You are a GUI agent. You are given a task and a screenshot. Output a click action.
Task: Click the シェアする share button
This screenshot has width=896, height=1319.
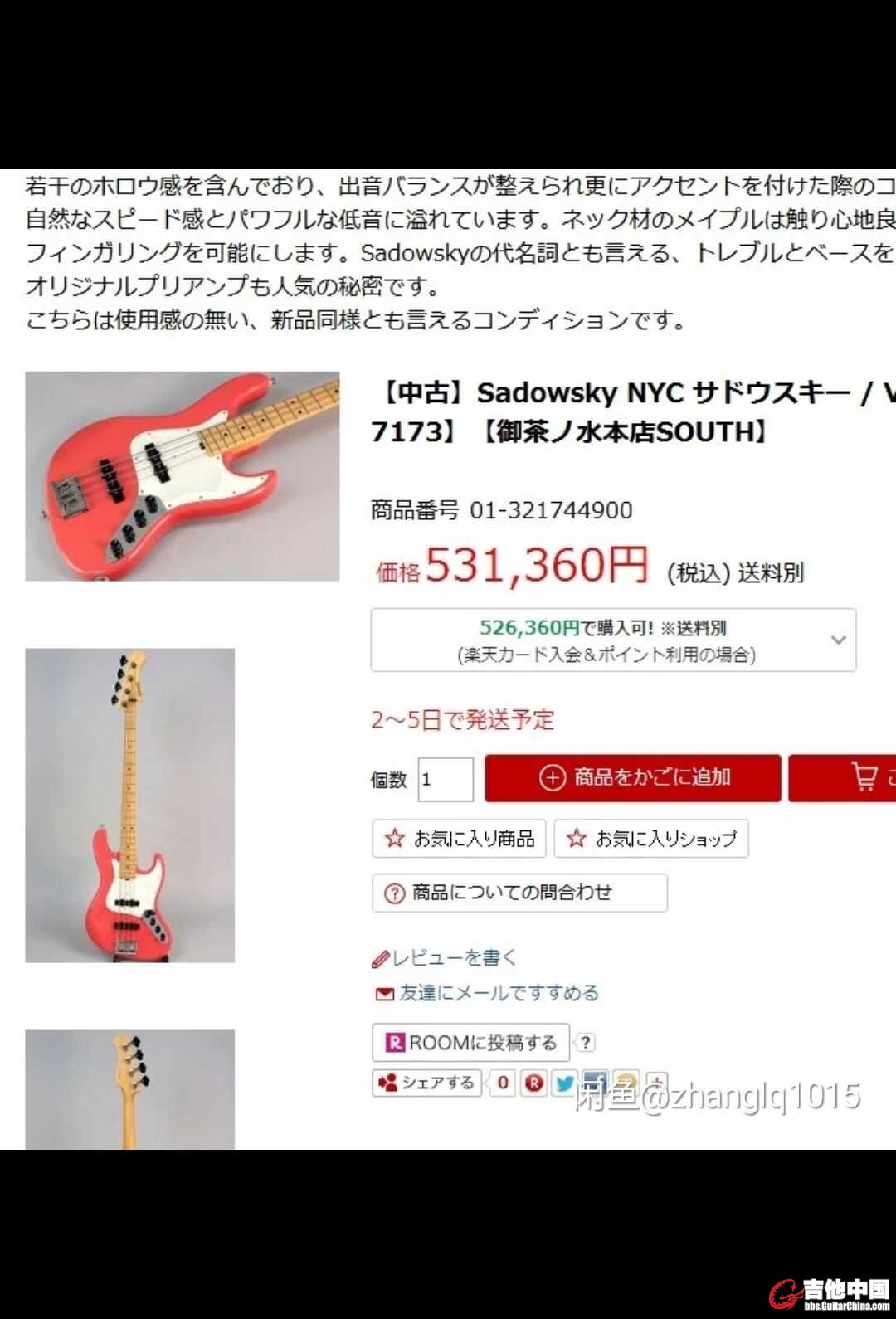click(426, 1083)
